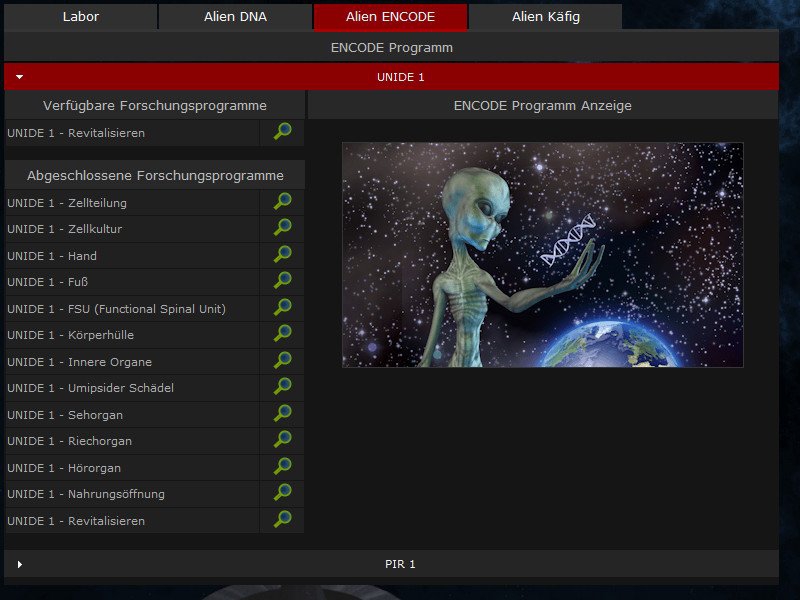
Task: Switch to the Labor tab
Action: [81, 17]
